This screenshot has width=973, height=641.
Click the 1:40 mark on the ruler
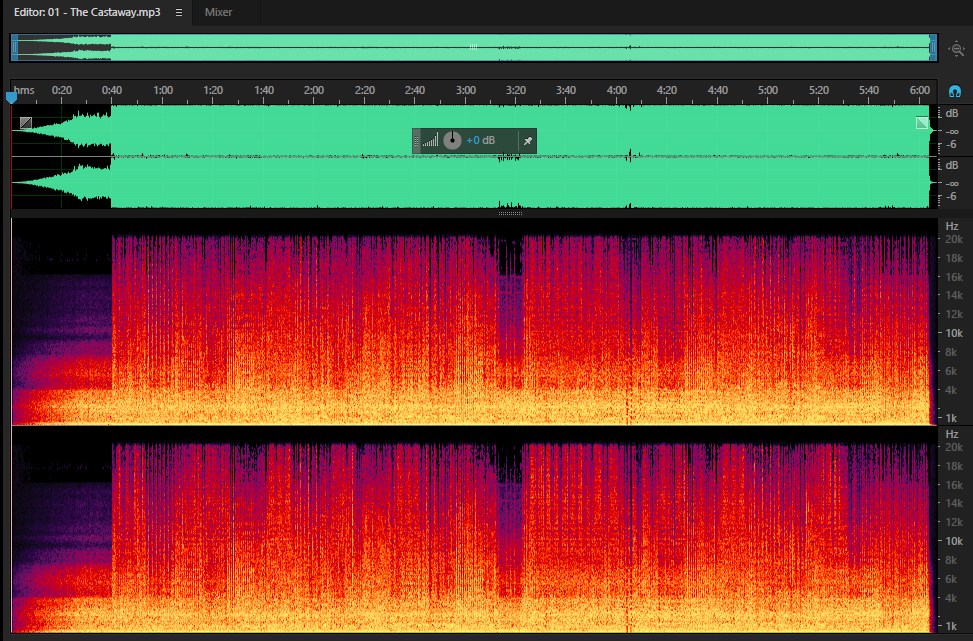pos(264,90)
